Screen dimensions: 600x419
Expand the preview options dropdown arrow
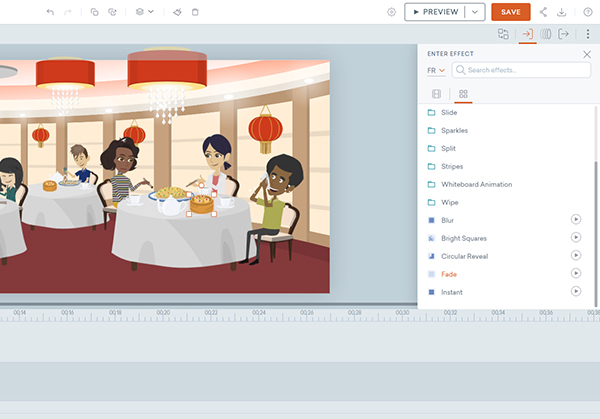click(x=475, y=12)
